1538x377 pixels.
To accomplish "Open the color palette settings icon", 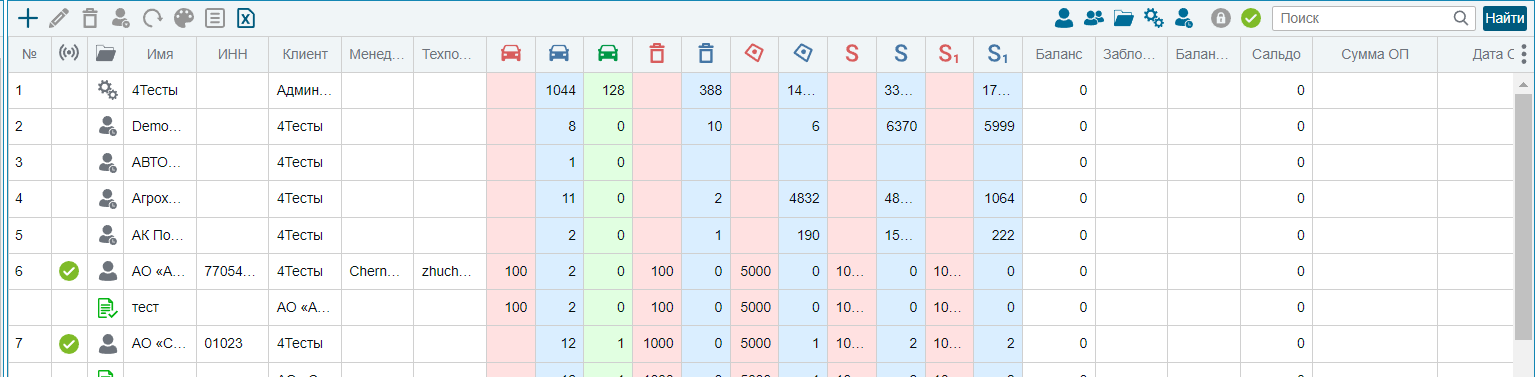I will pos(184,17).
